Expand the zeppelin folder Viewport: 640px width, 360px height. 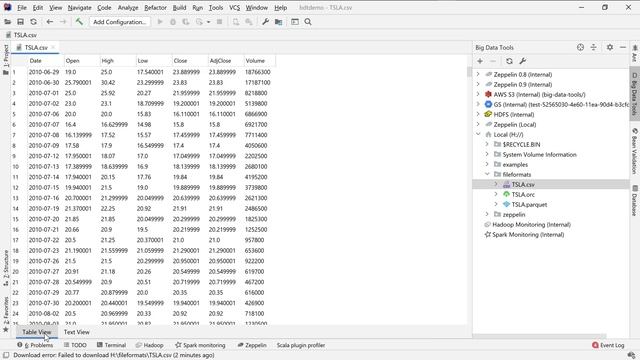pyautogui.click(x=487, y=214)
